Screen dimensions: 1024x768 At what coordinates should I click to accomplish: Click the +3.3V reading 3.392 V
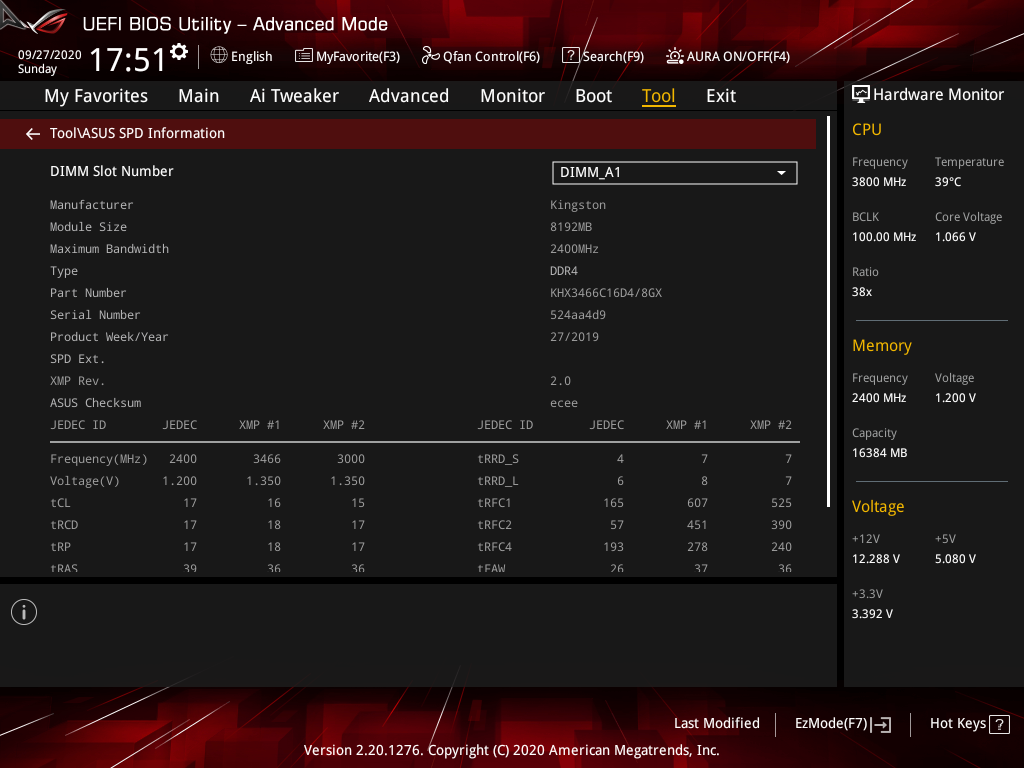tap(872, 614)
